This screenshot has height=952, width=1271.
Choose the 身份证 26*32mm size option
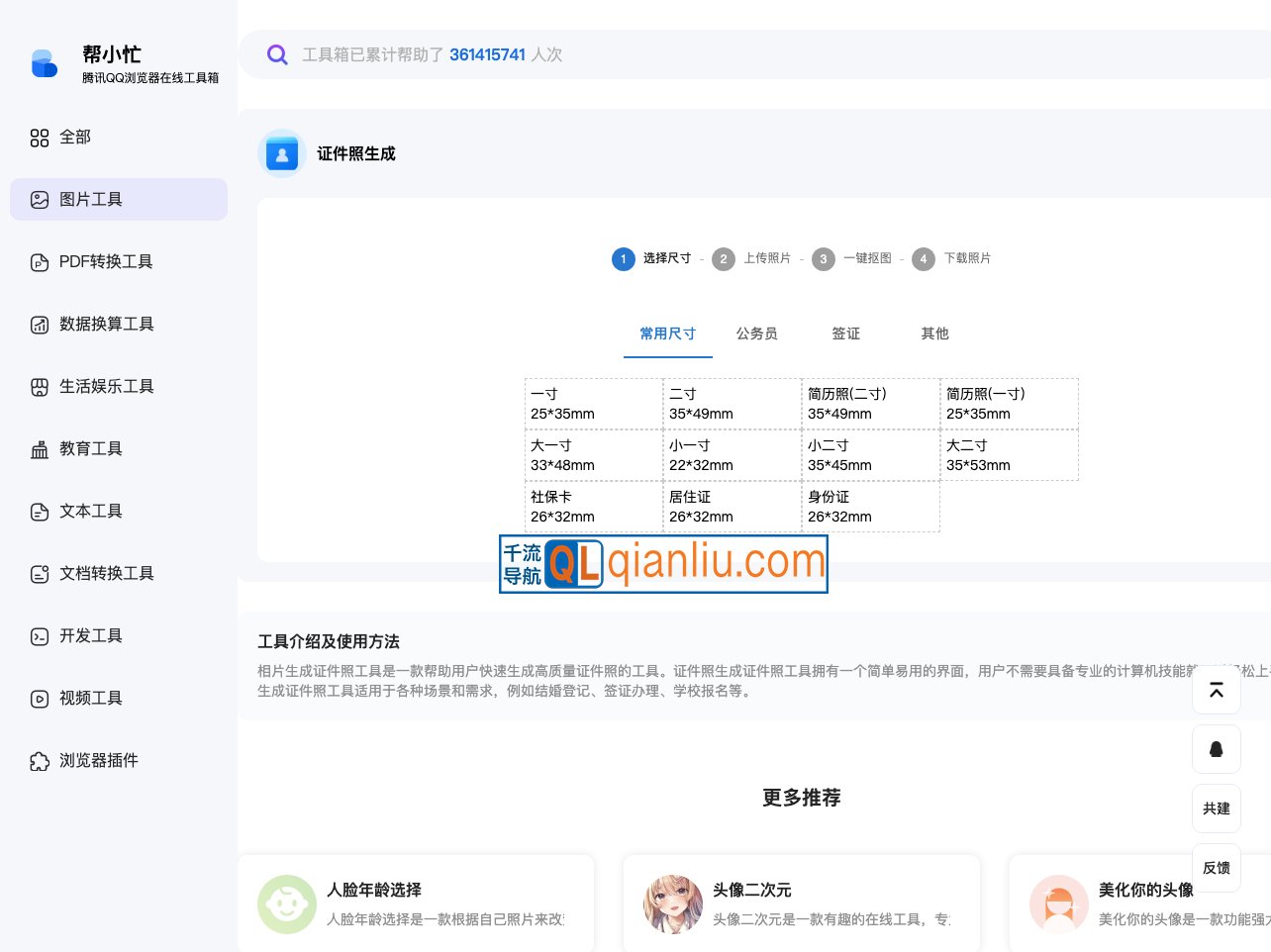click(870, 506)
